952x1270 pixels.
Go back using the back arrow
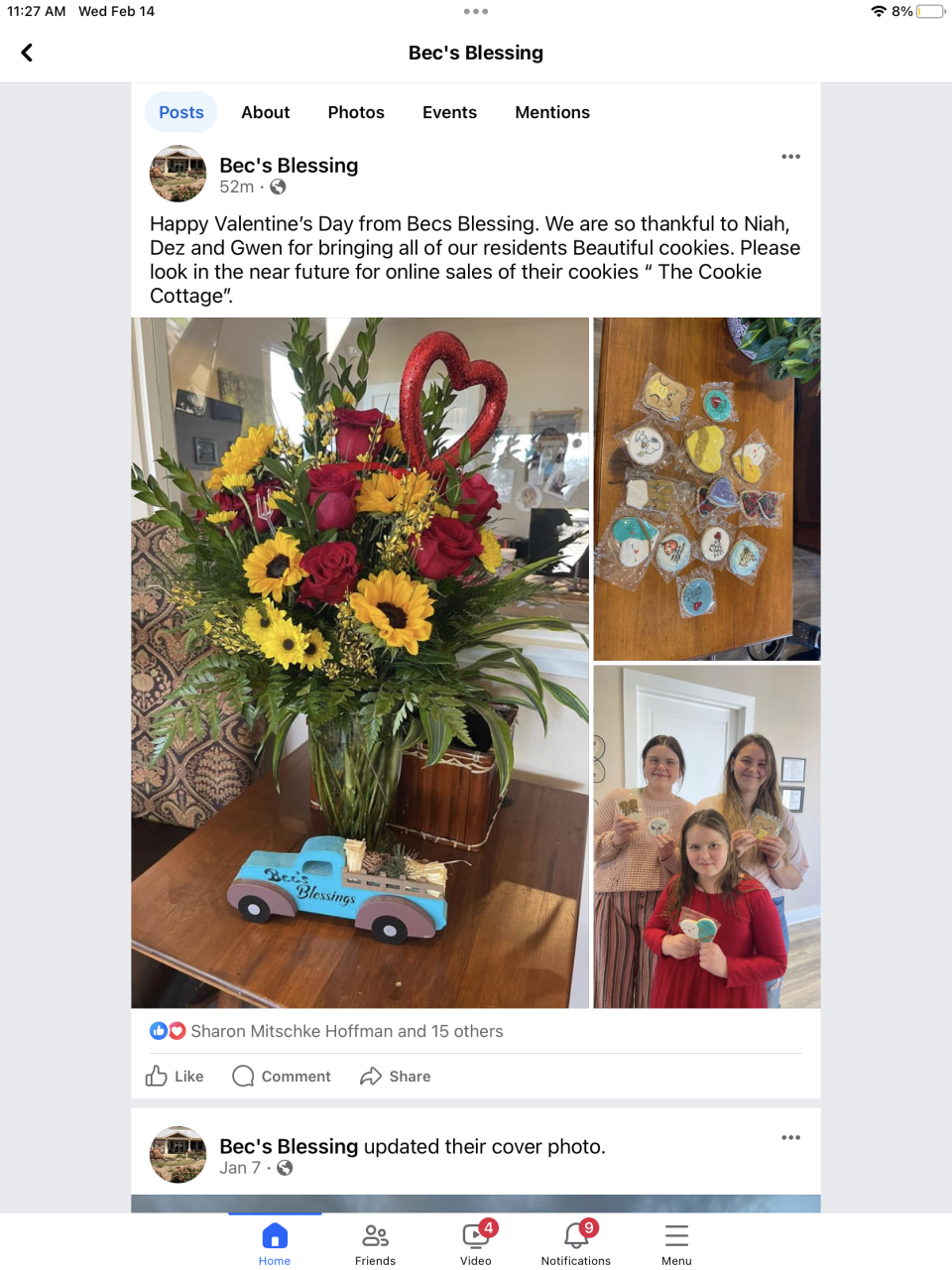coord(27,53)
